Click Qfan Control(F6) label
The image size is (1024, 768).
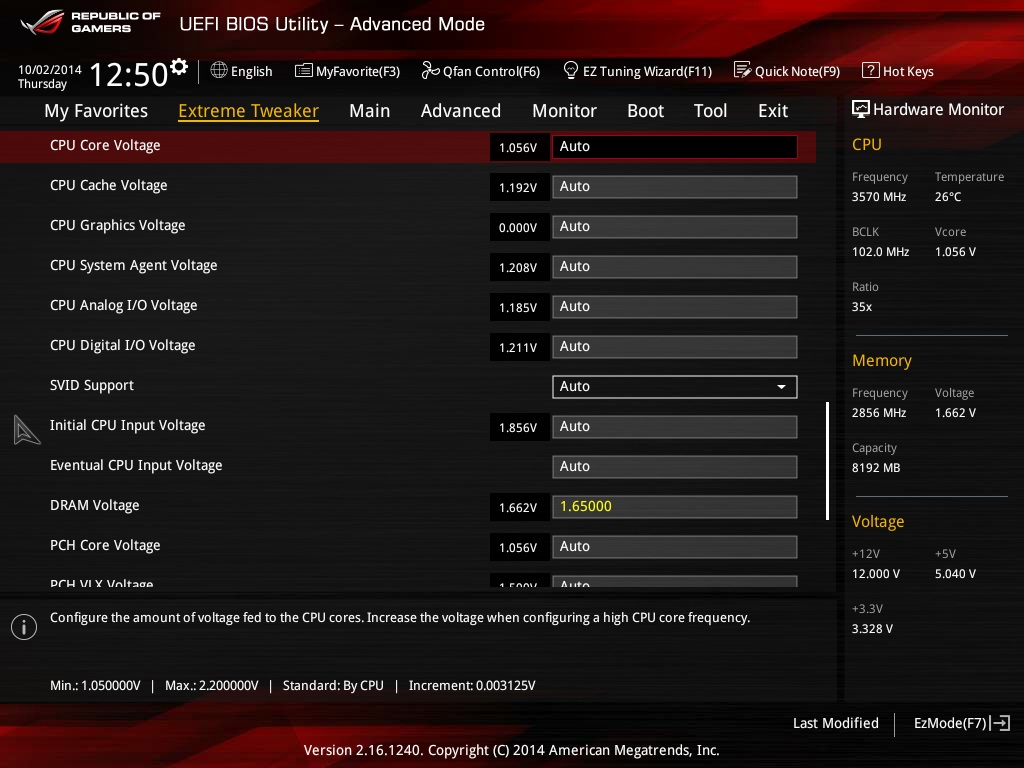(491, 71)
